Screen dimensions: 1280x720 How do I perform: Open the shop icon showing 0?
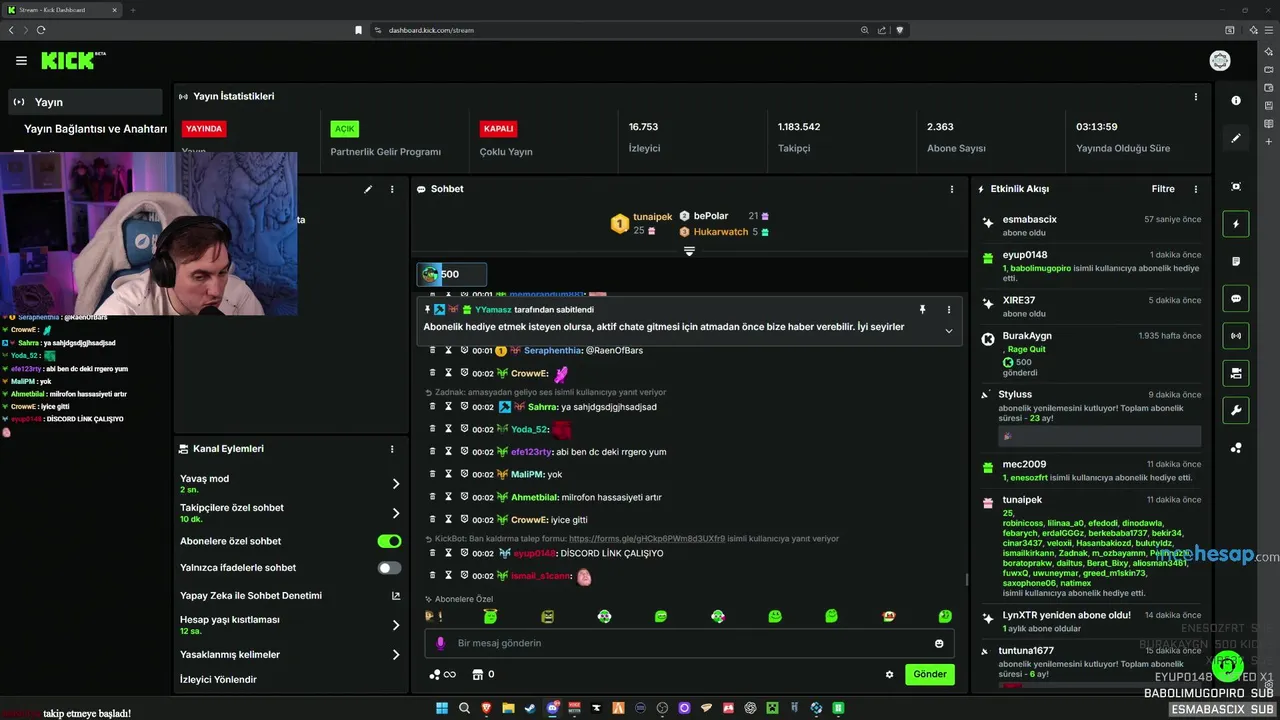484,674
